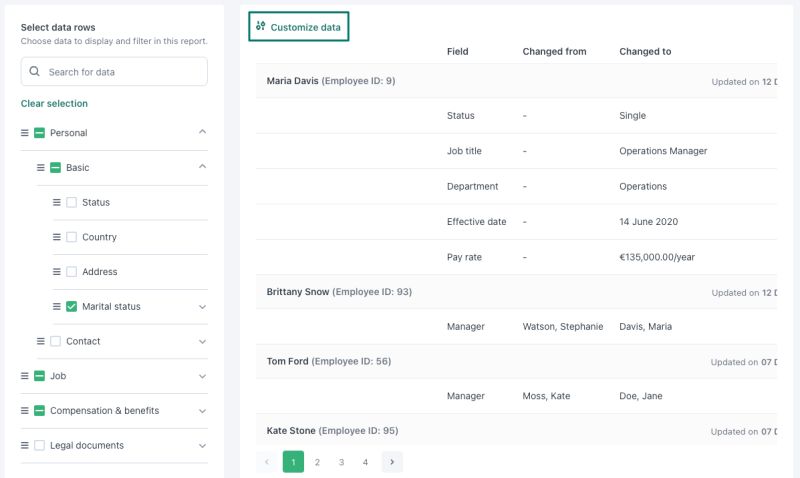Click the drag handle beside Personal
The image size is (800, 478).
tap(24, 133)
